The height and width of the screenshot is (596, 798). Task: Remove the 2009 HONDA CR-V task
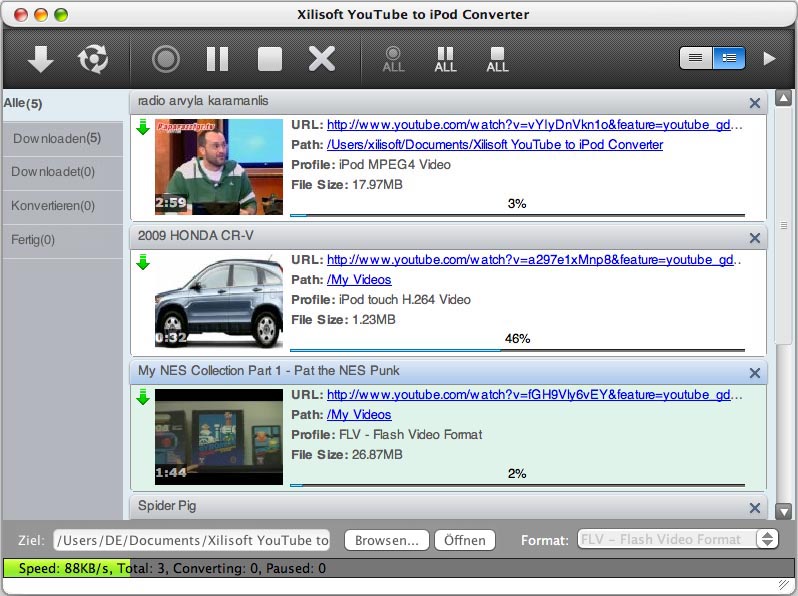point(755,238)
